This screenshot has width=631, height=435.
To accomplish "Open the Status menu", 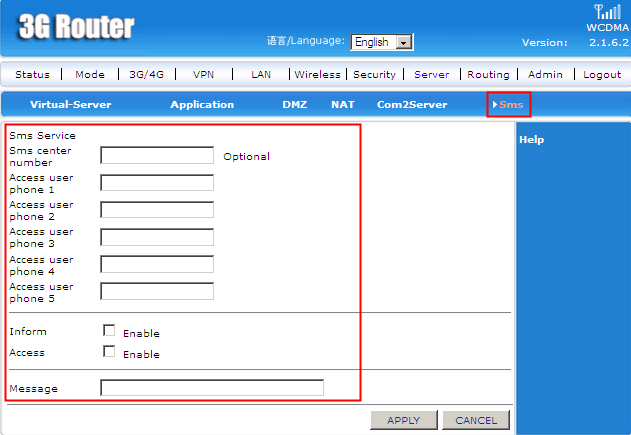I will pyautogui.click(x=32, y=74).
